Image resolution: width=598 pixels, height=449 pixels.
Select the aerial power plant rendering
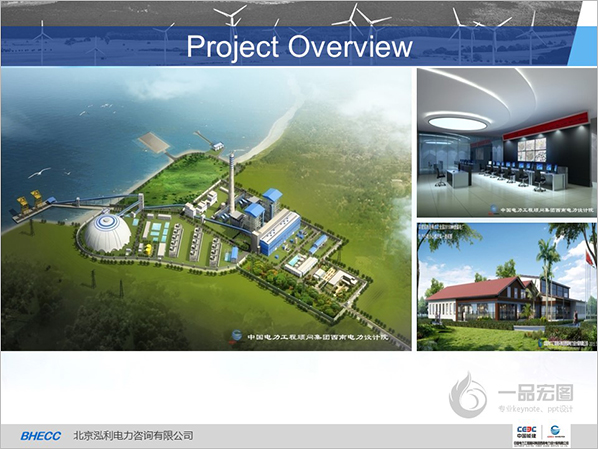206,209
